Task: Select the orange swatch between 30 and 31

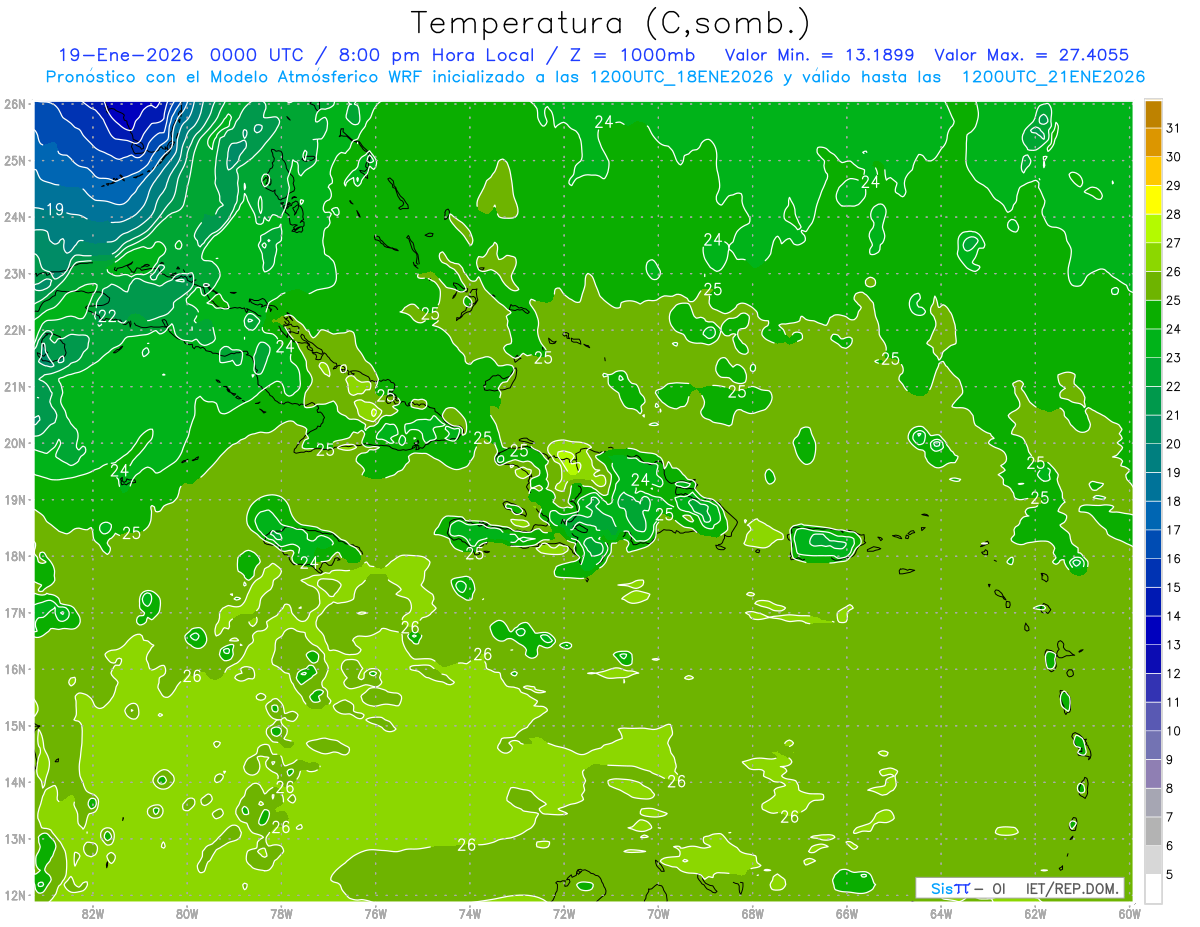Action: tap(1153, 142)
